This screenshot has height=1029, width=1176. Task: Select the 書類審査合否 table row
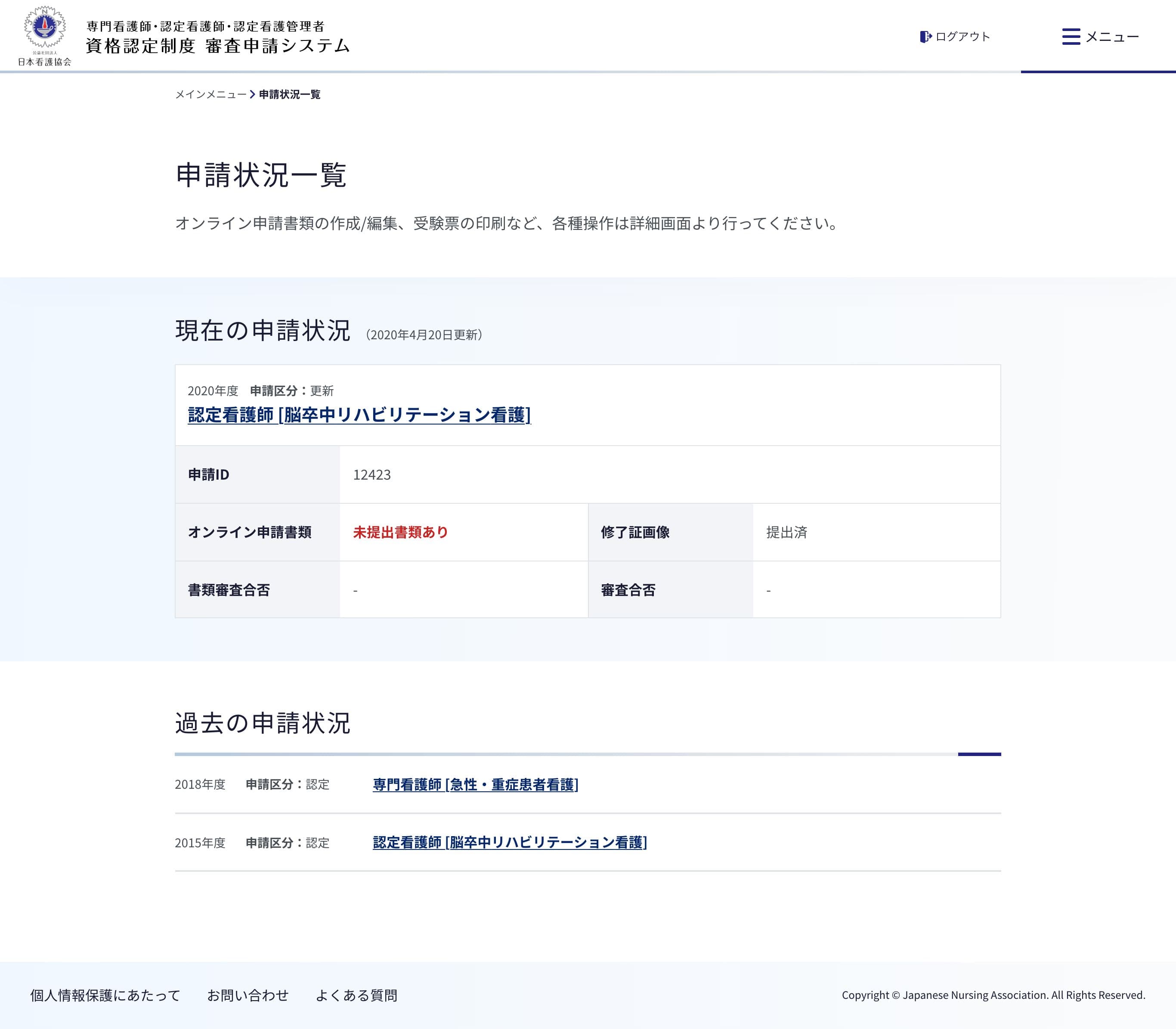coord(229,590)
